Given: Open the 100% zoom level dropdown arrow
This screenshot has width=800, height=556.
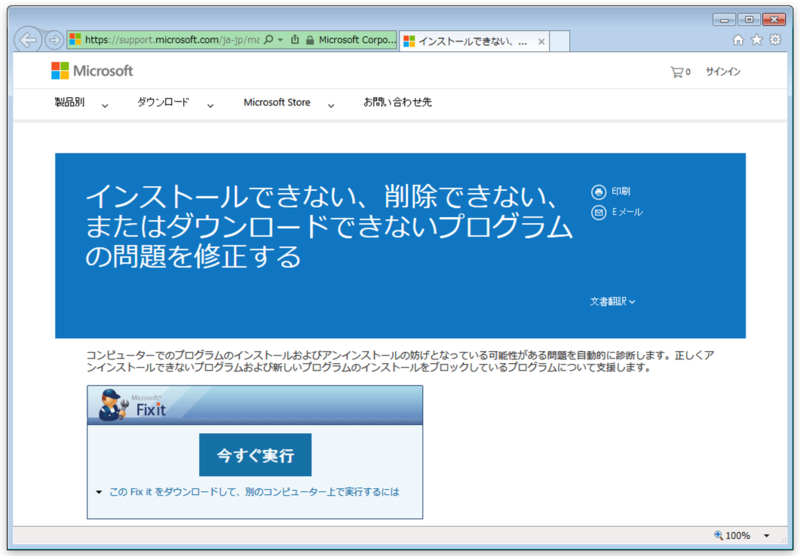Looking at the screenshot, I should (766, 536).
